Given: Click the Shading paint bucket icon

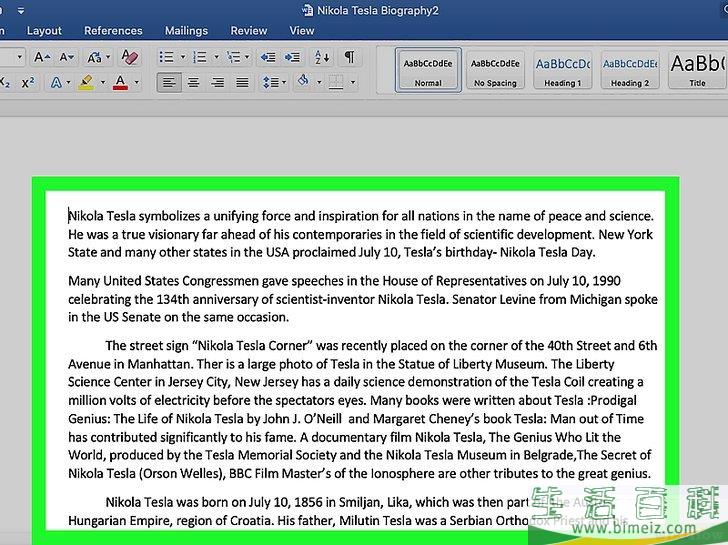Looking at the screenshot, I should 304,82.
